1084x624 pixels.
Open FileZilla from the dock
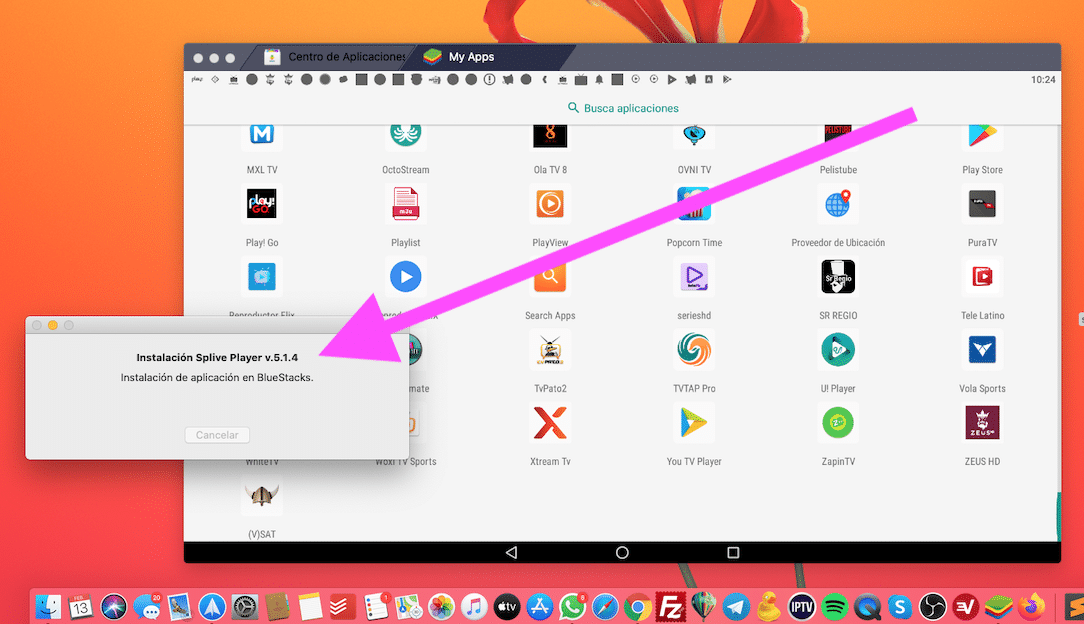[x=670, y=606]
